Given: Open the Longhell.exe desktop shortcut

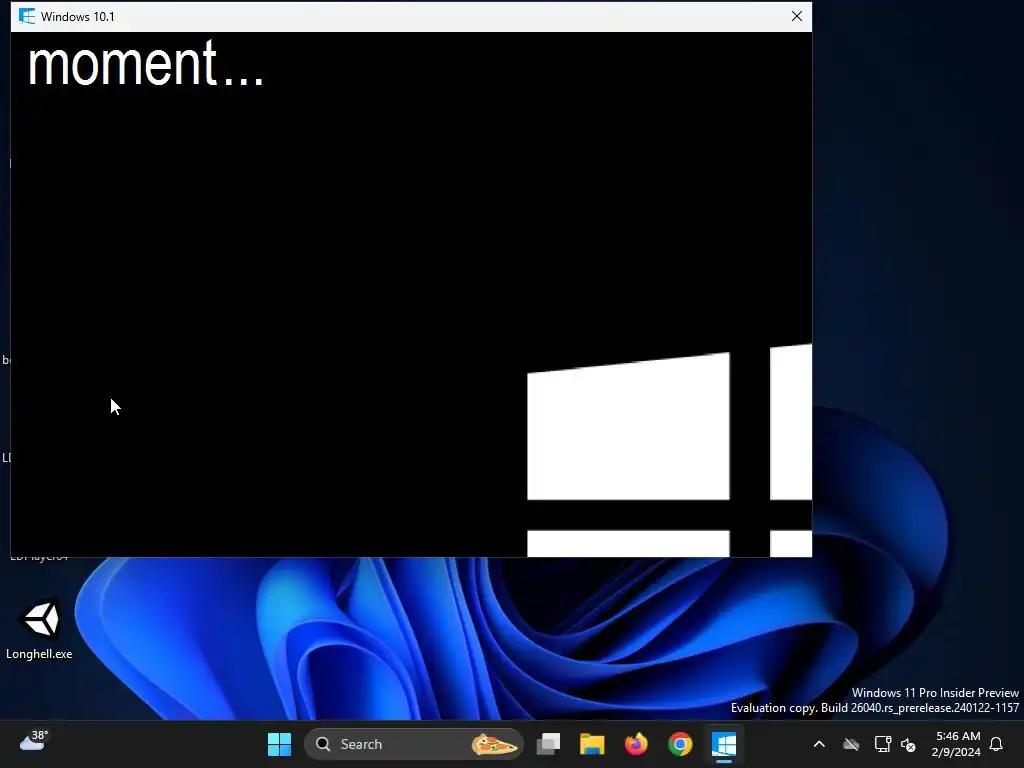Looking at the screenshot, I should (x=39, y=630).
